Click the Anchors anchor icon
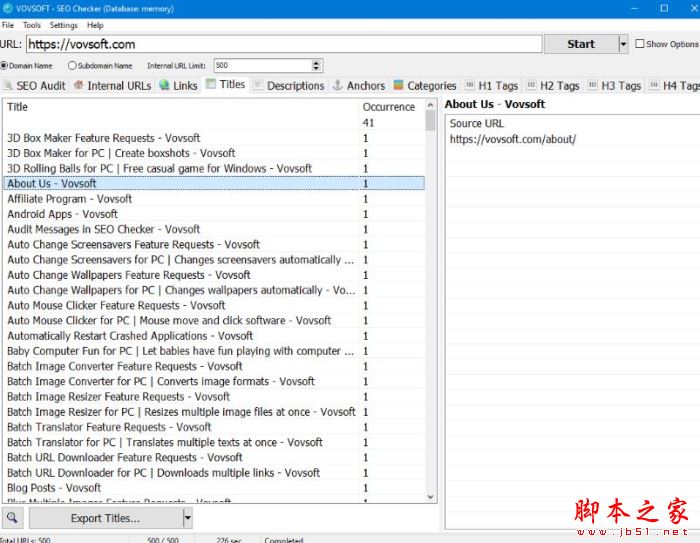Viewport: 700px width, 543px height. point(338,85)
